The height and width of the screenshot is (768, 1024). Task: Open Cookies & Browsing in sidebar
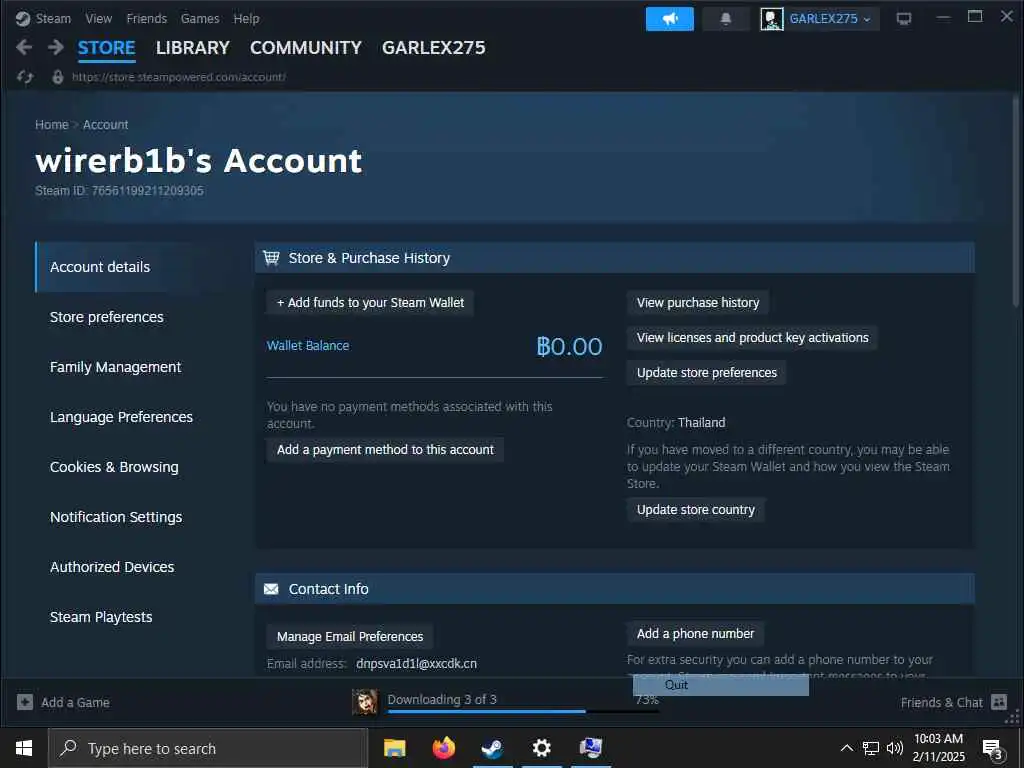(x=114, y=467)
